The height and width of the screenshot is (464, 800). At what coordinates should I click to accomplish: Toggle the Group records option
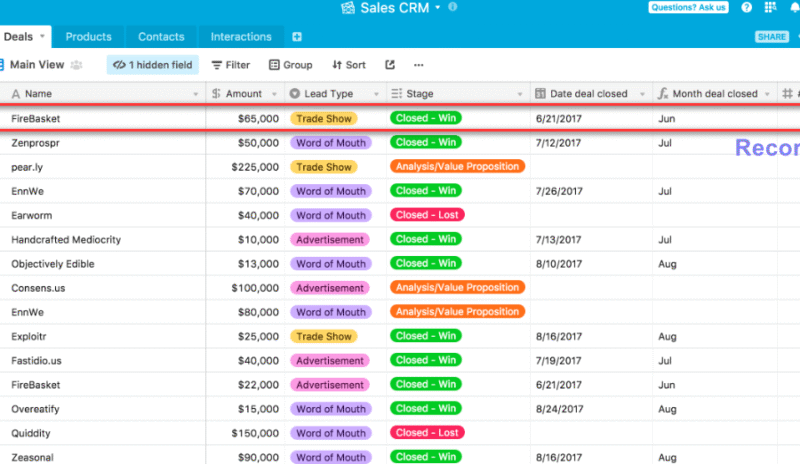point(290,65)
